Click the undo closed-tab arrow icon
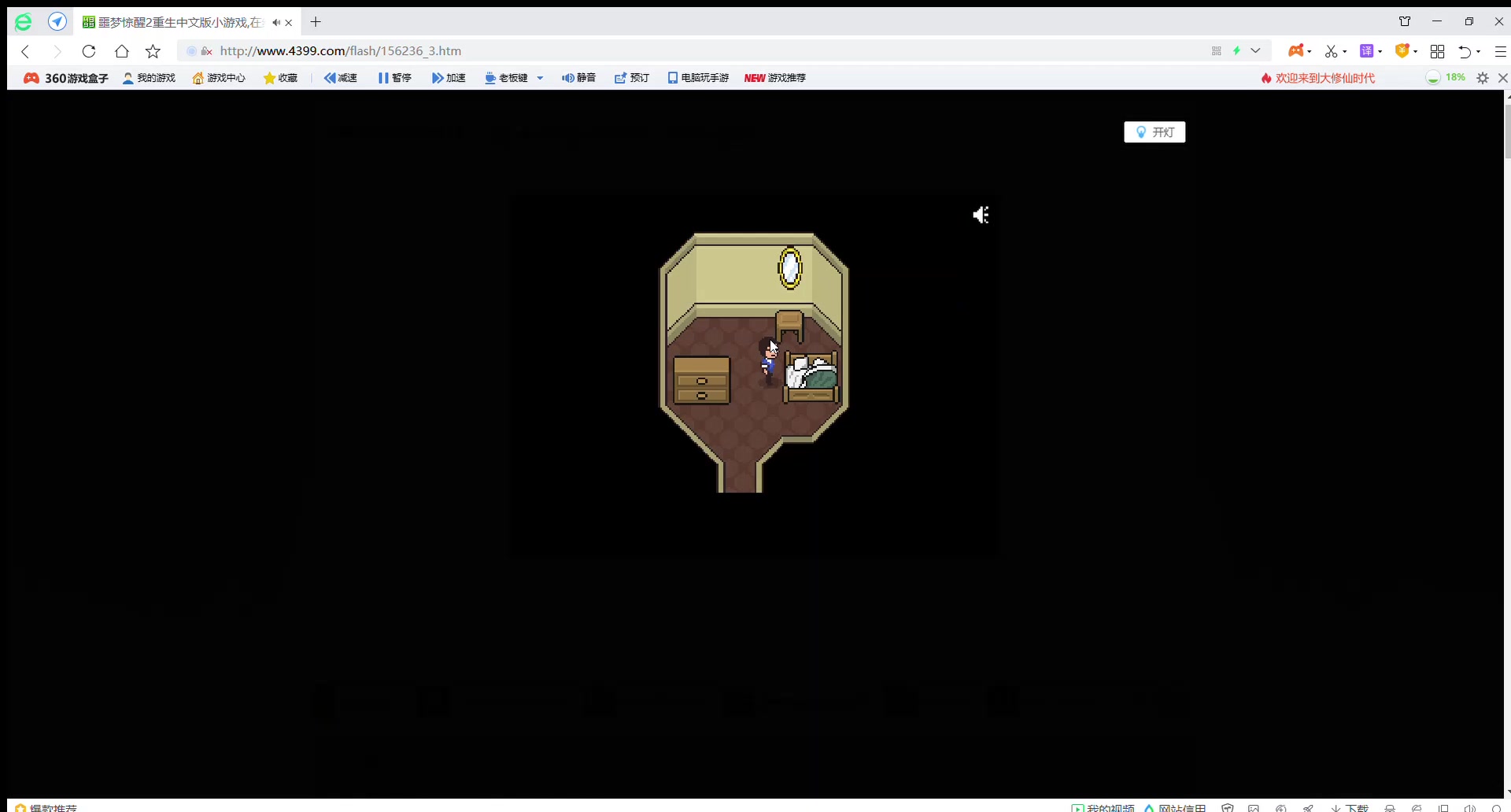Viewport: 1511px width, 812px height. [1465, 51]
